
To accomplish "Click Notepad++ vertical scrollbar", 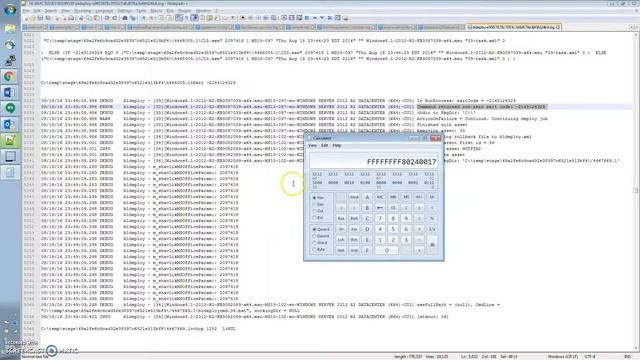I will coord(636,190).
